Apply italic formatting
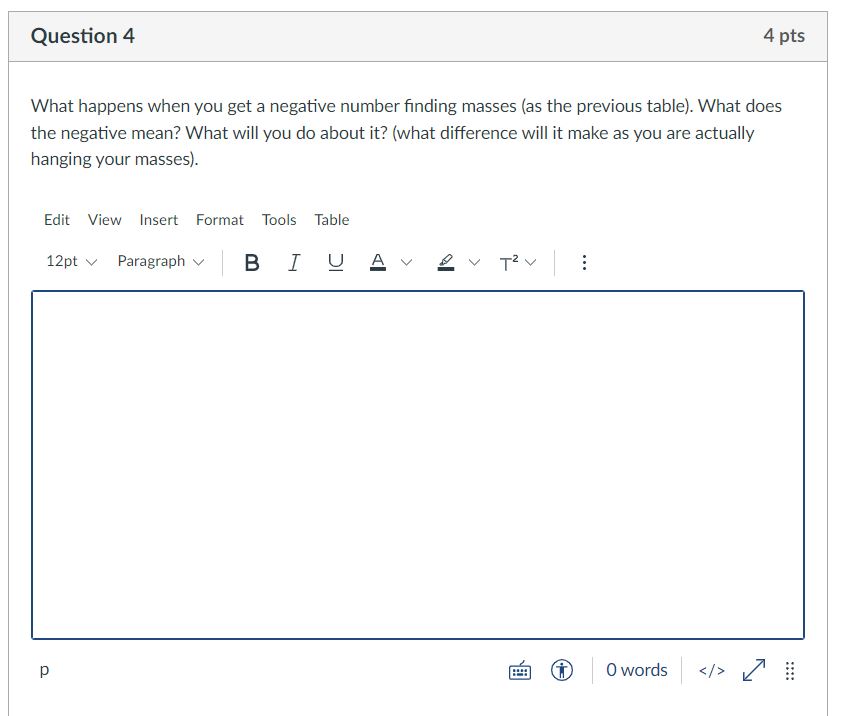The height and width of the screenshot is (716, 846). 293,262
